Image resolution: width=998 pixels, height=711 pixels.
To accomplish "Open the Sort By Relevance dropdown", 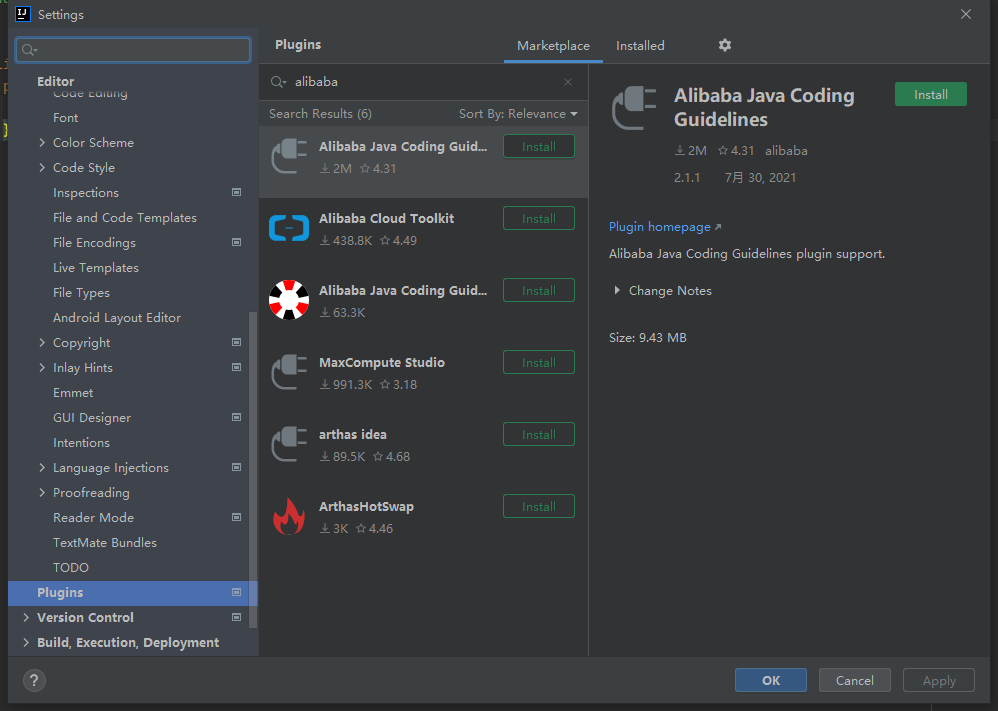I will (x=518, y=114).
